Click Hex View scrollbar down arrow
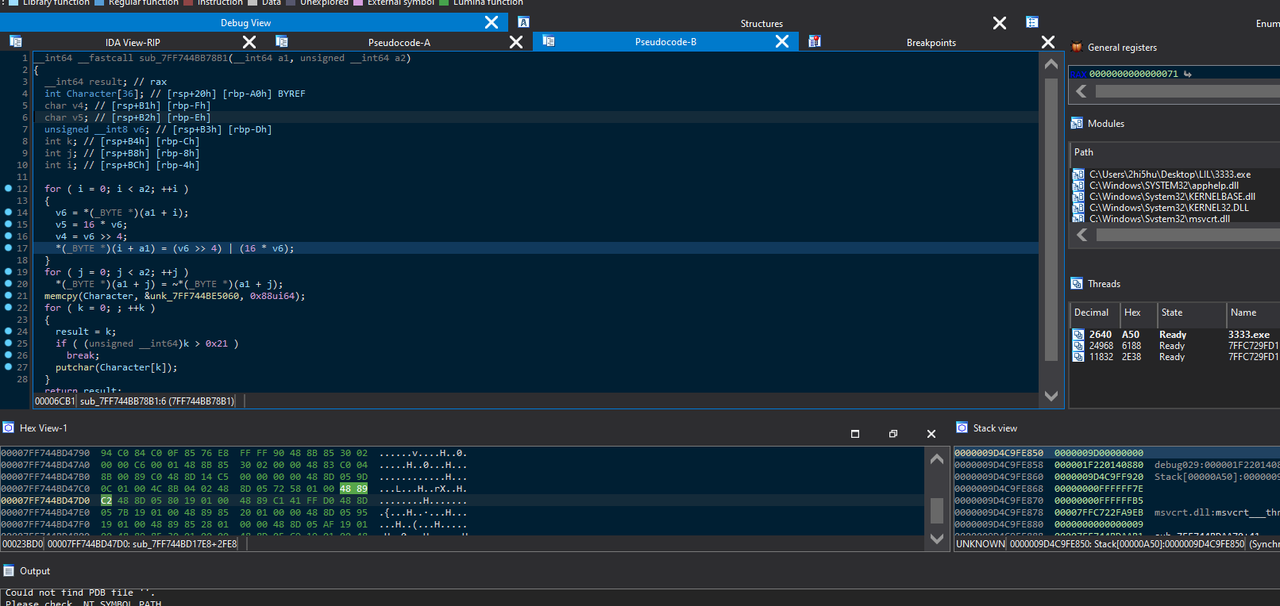 937,538
